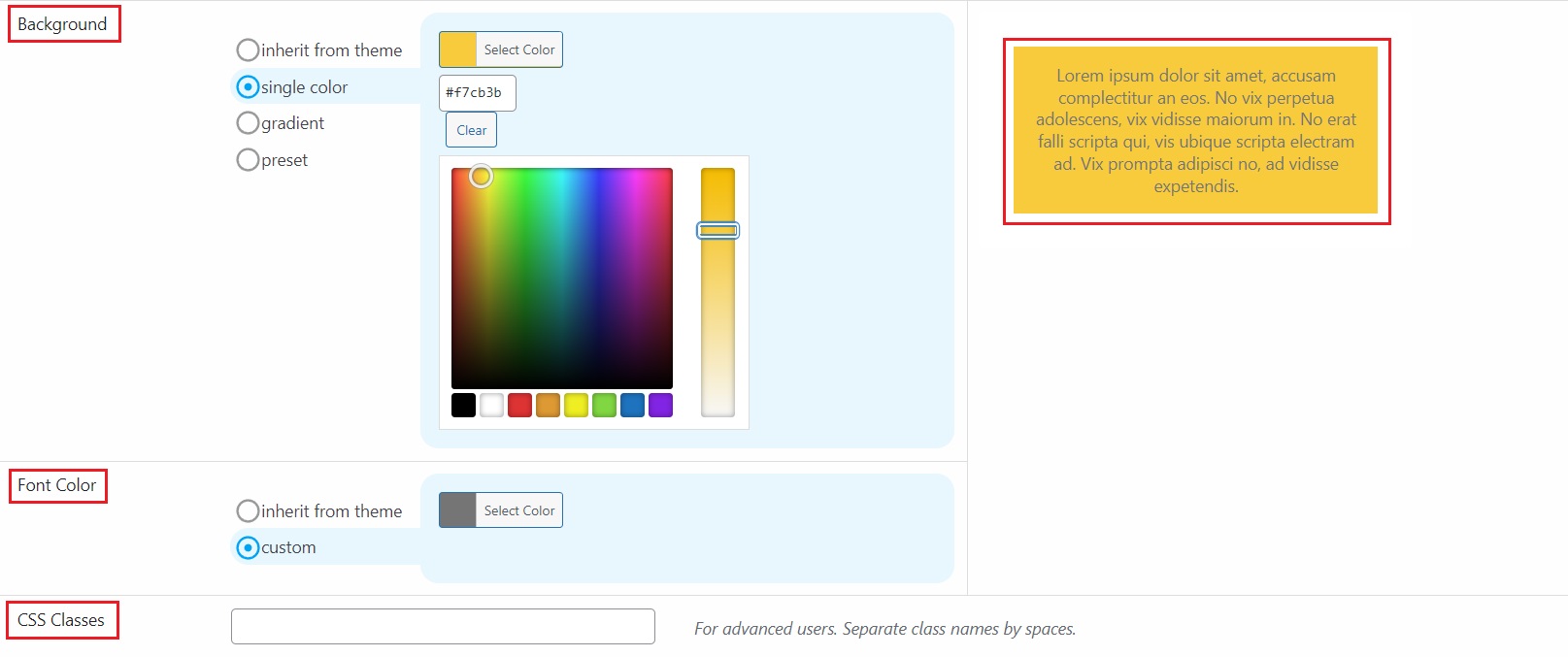Pick the white palette swatch
1568x657 pixels.
pos(491,405)
